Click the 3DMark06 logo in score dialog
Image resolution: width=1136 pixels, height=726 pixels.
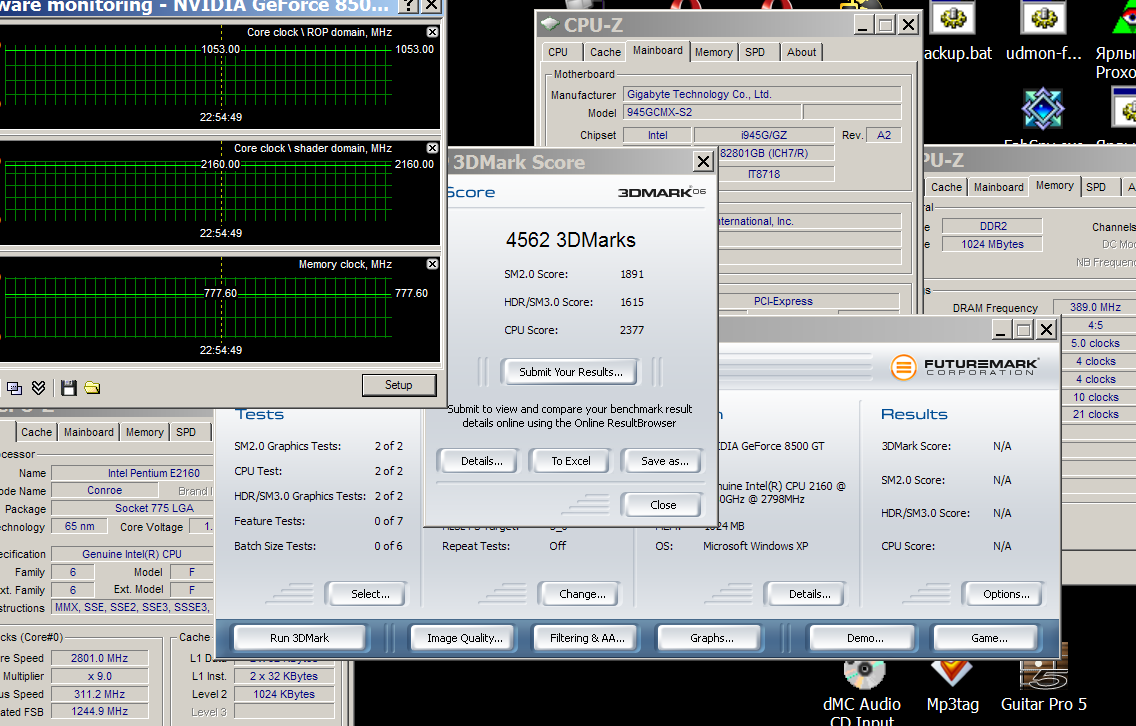tap(661, 192)
